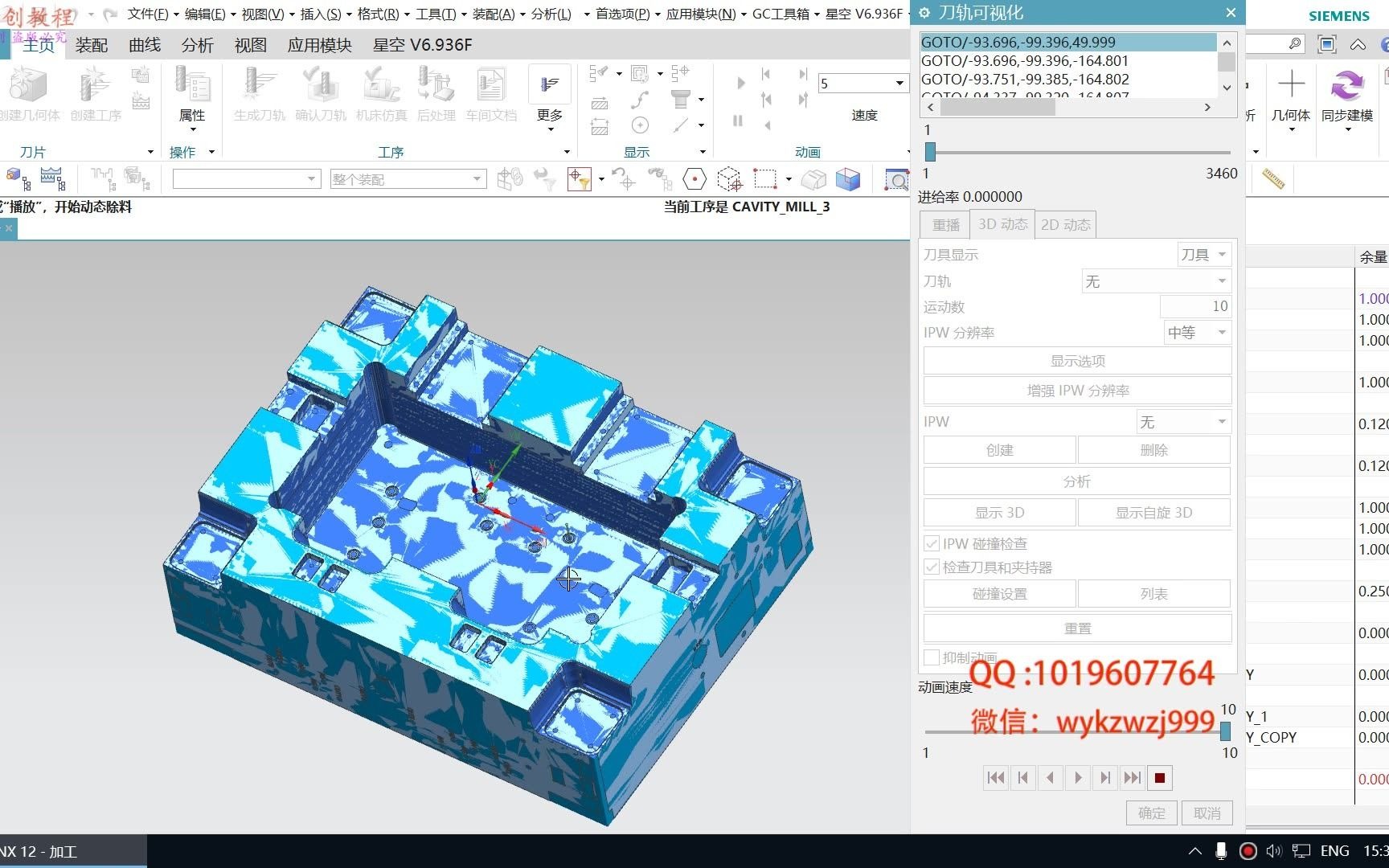1389x868 pixels.
Task: Toggle check tool and holder checkbox
Action: 932,567
